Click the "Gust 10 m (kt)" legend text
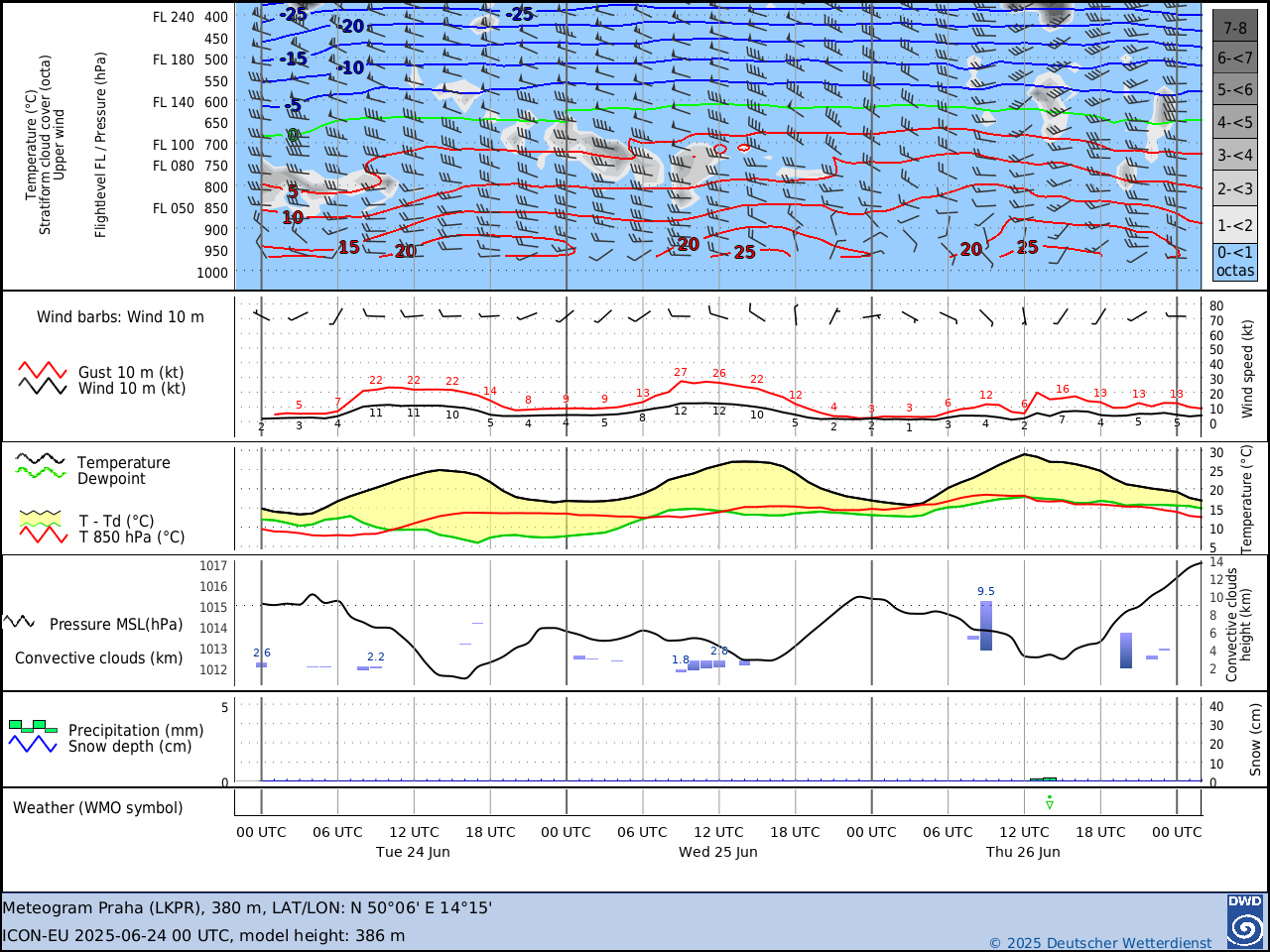Viewport: 1270px width, 952px height. click(131, 373)
